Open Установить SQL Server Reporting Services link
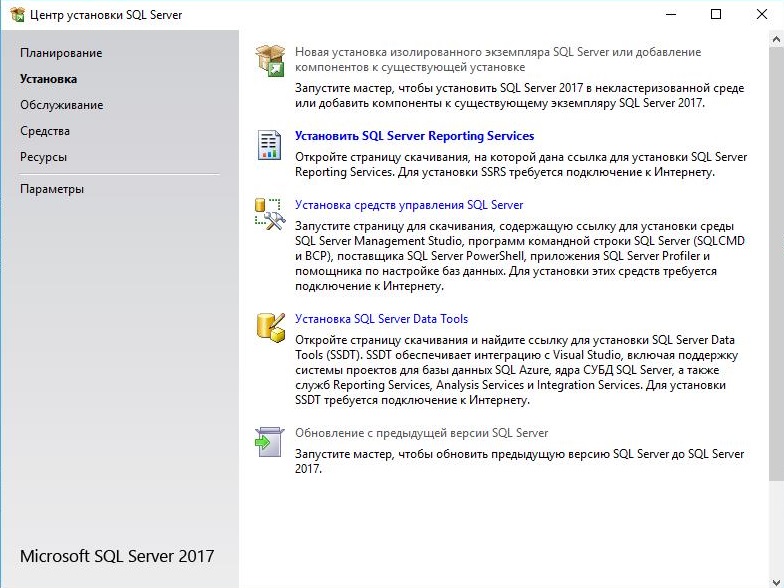The width and height of the screenshot is (784, 588). coord(414,136)
